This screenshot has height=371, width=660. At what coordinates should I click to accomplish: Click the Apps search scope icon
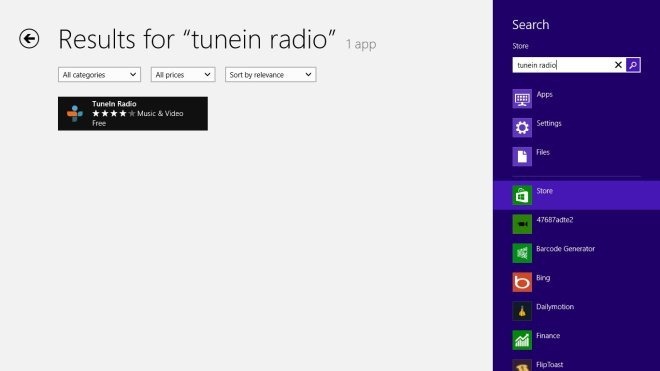coord(522,99)
